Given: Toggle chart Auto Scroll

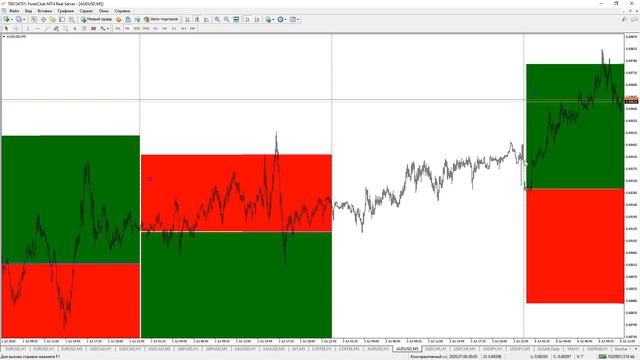Looking at the screenshot, I should pyautogui.click(x=247, y=19).
